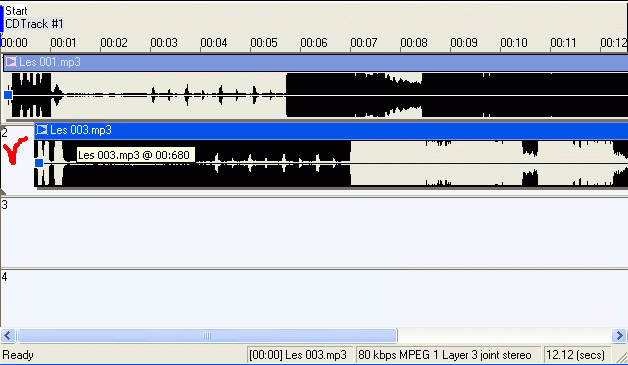Select empty track number 3
Screen dimensions: 628x365
pos(314,232)
